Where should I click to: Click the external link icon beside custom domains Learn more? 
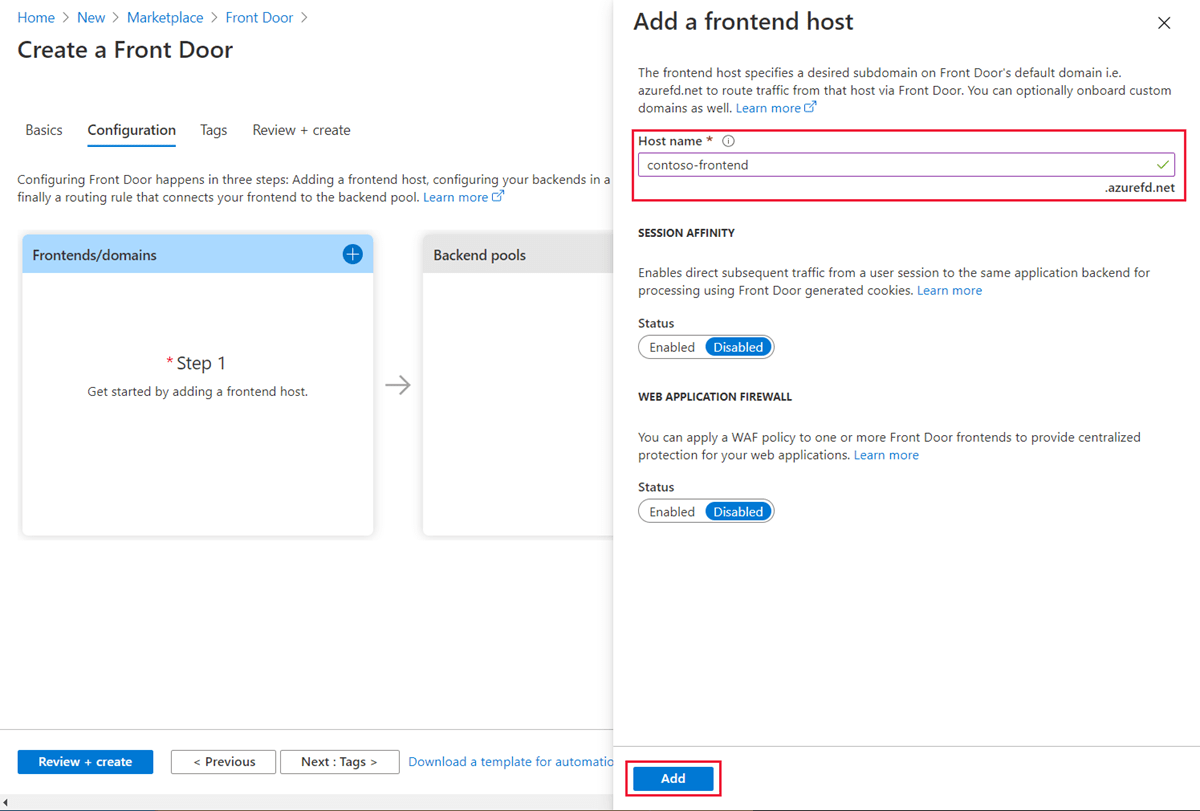810,107
